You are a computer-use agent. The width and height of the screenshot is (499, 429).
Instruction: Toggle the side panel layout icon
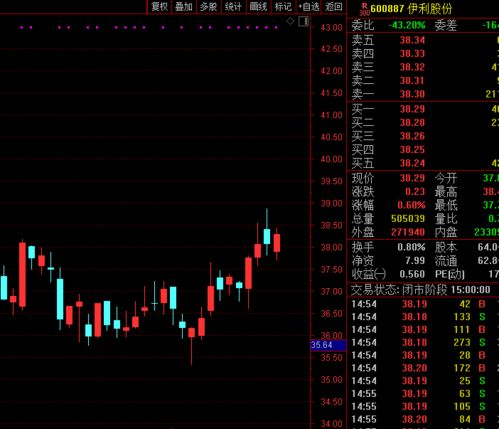pos(303,22)
